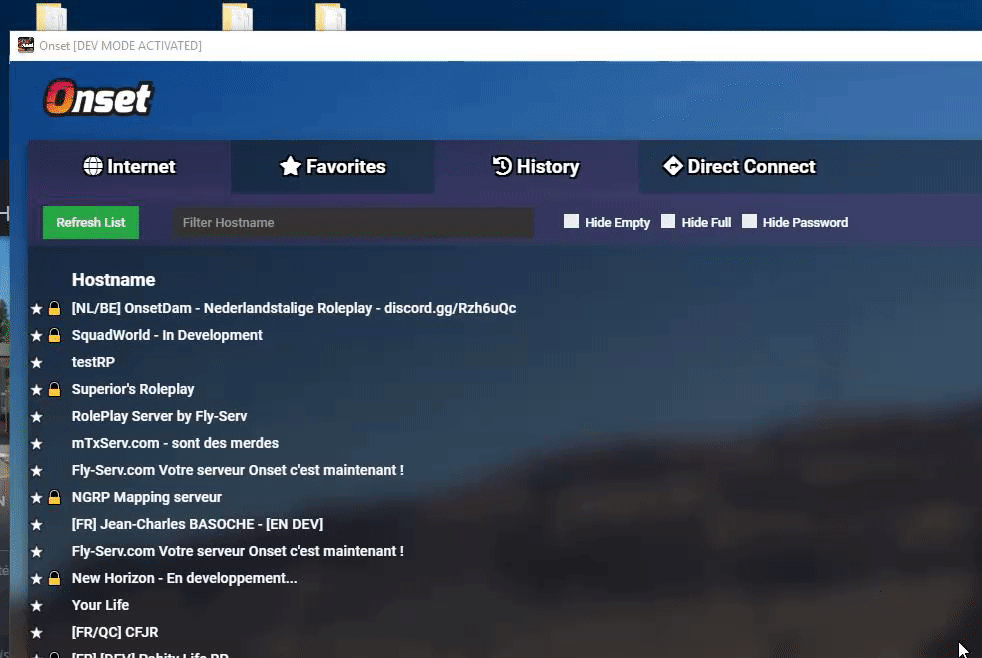982x658 pixels.
Task: Select mTxServ.com - sont des merdes
Action: (175, 443)
